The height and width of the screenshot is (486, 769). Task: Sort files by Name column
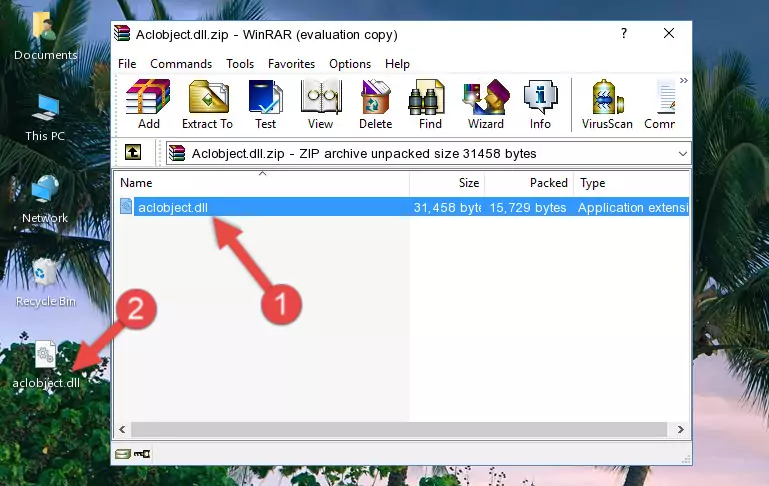262,183
